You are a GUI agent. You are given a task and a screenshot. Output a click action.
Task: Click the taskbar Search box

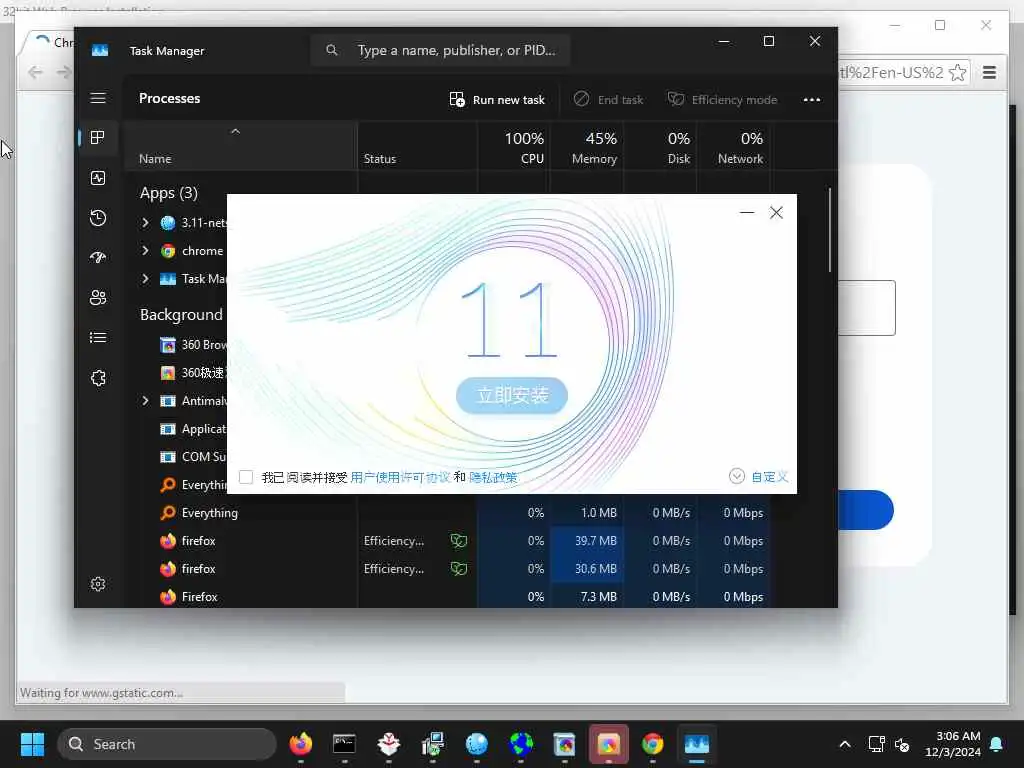(167, 744)
